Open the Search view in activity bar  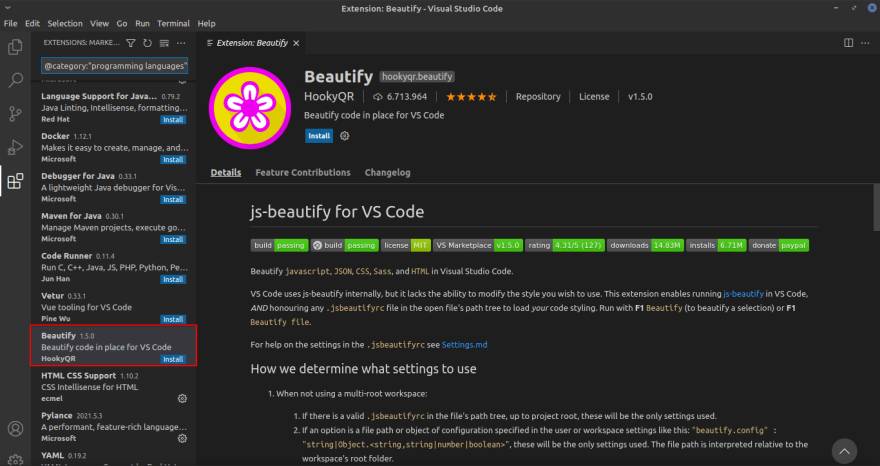pos(15,80)
